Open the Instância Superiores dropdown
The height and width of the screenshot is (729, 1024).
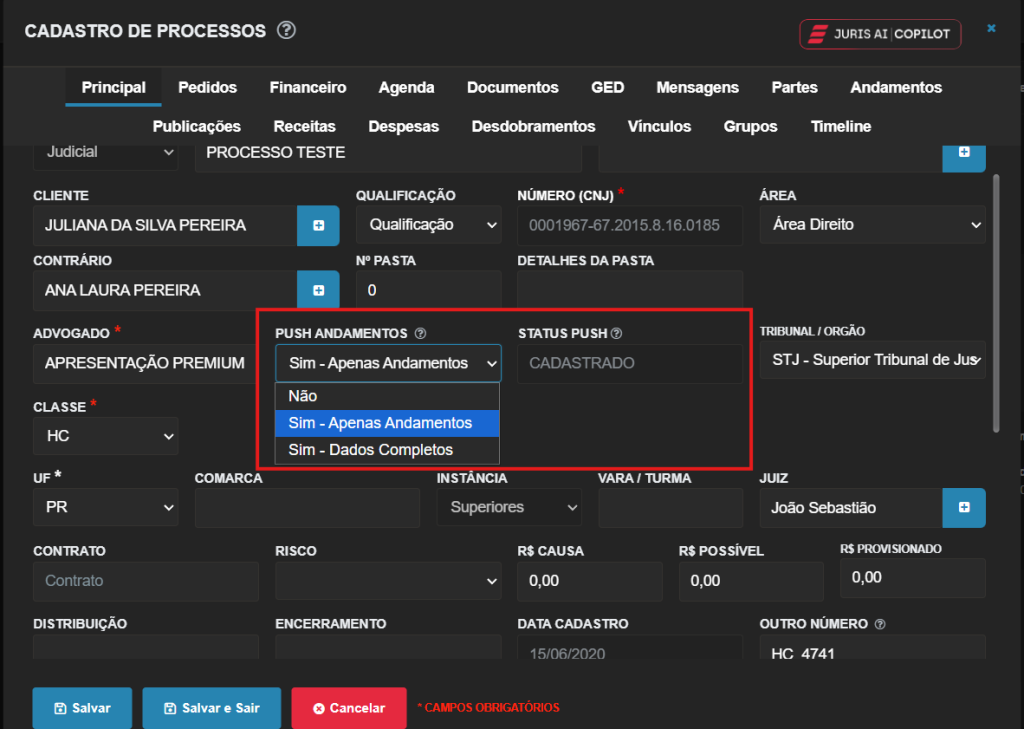pos(509,507)
